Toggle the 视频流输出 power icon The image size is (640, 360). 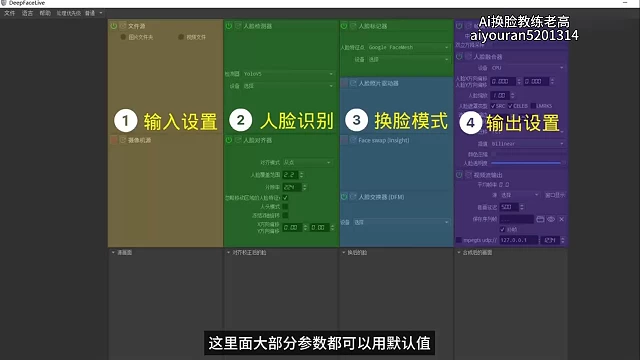[x=459, y=175]
